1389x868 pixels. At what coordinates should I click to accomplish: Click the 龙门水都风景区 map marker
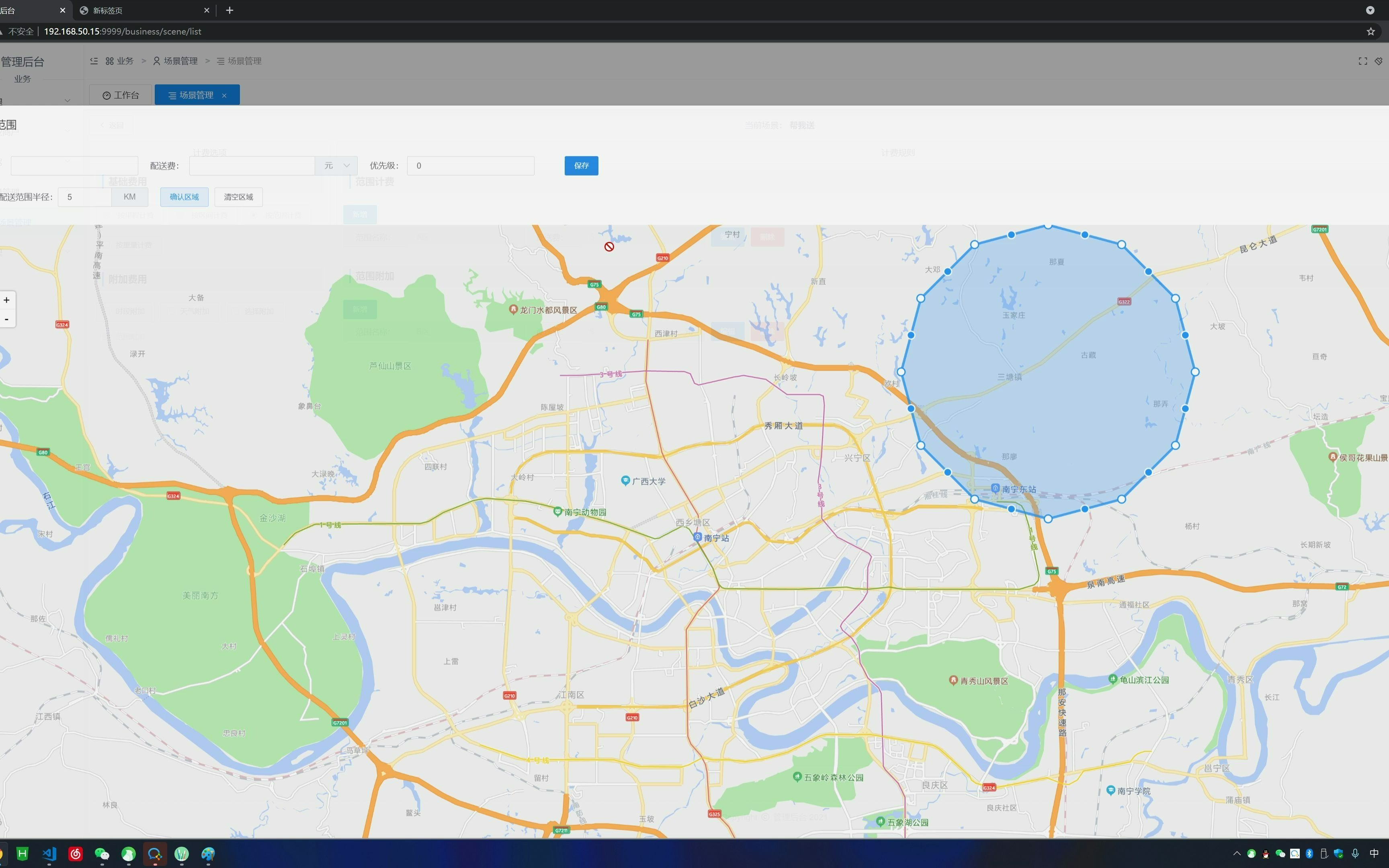click(x=514, y=309)
